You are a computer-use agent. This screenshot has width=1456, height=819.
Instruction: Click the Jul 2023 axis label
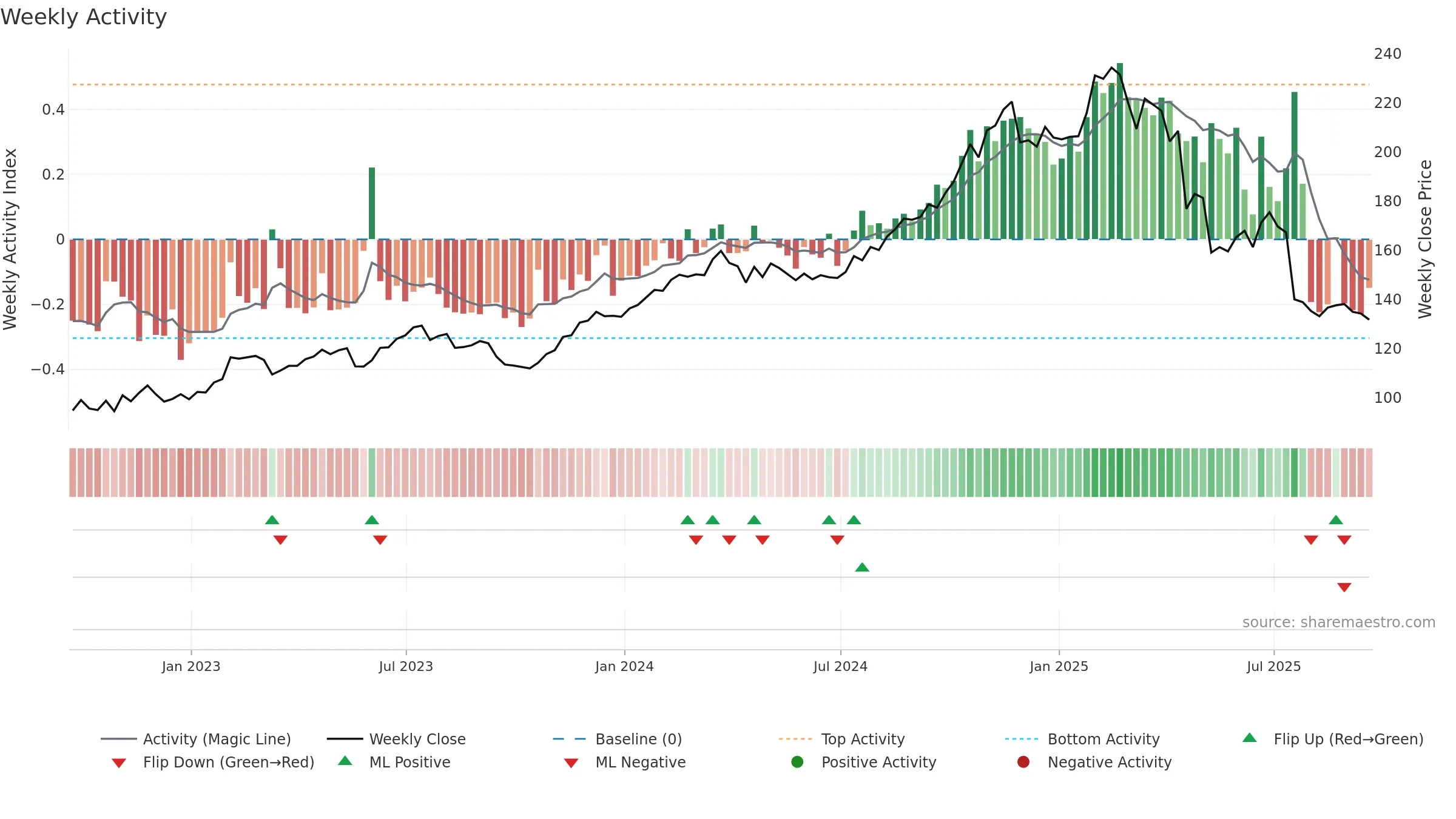406,667
